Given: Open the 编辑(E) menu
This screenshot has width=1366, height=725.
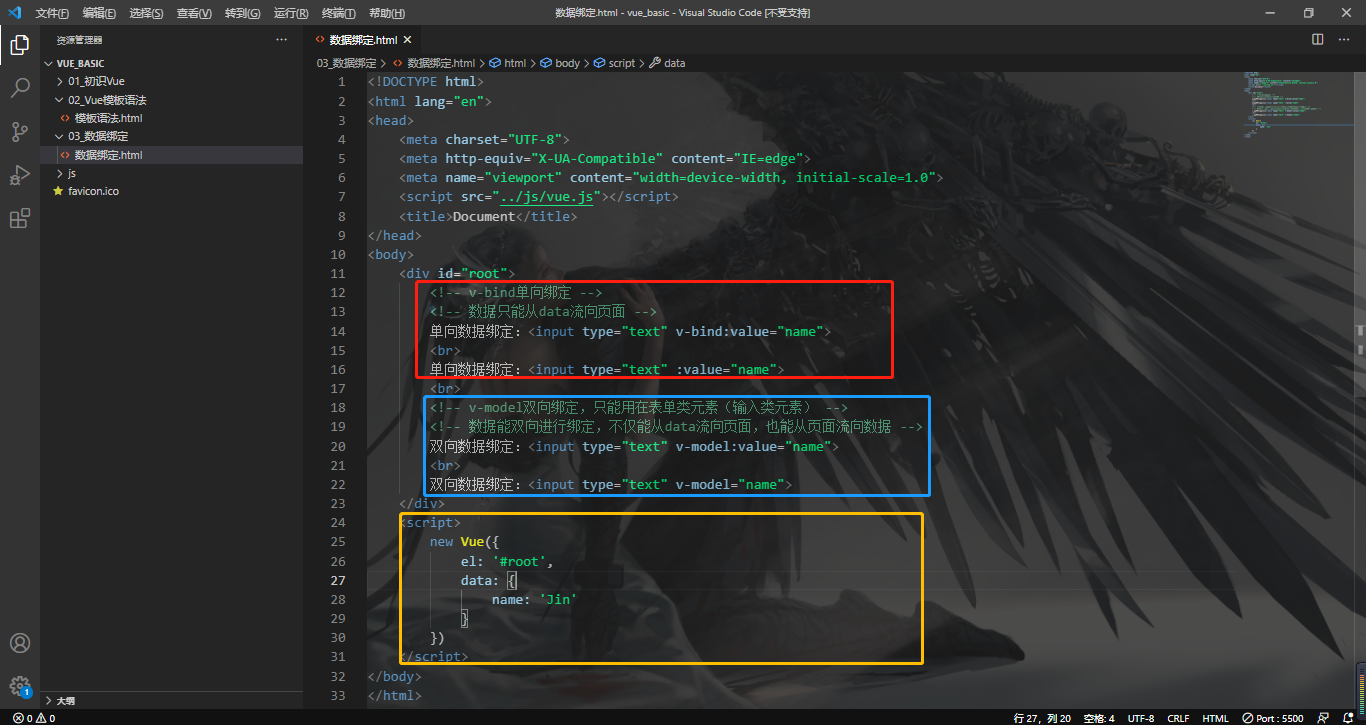Looking at the screenshot, I should 99,13.
